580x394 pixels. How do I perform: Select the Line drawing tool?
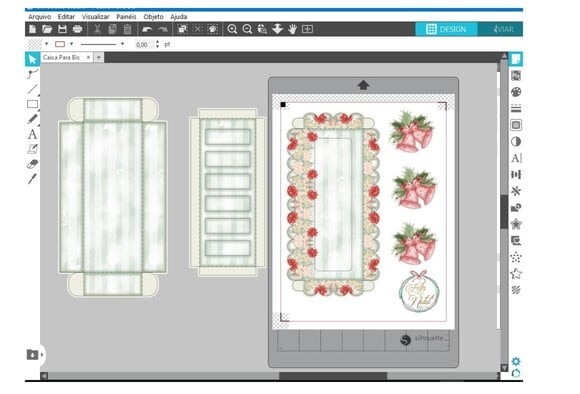click(33, 89)
